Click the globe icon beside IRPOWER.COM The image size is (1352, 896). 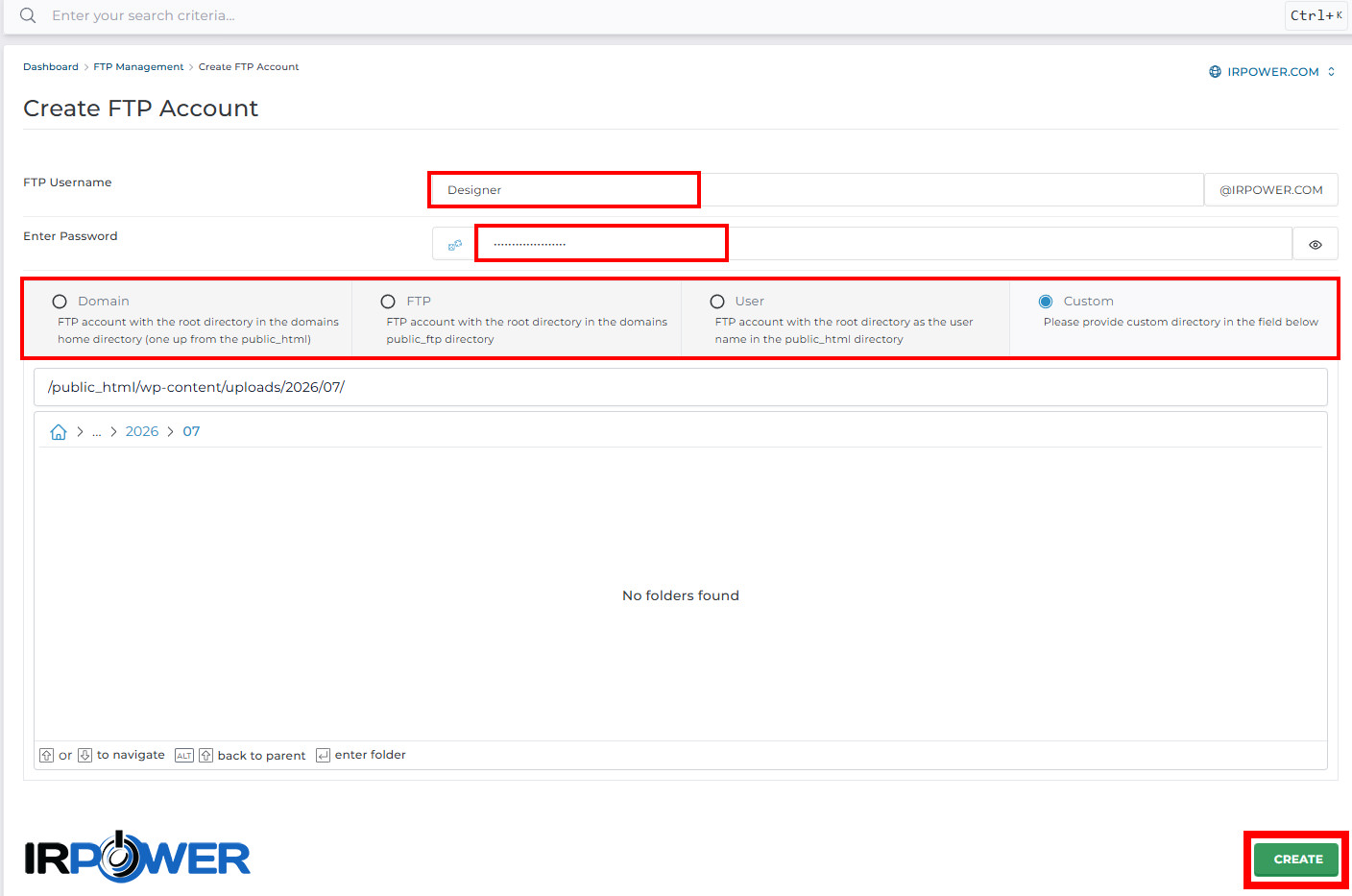(x=1215, y=72)
